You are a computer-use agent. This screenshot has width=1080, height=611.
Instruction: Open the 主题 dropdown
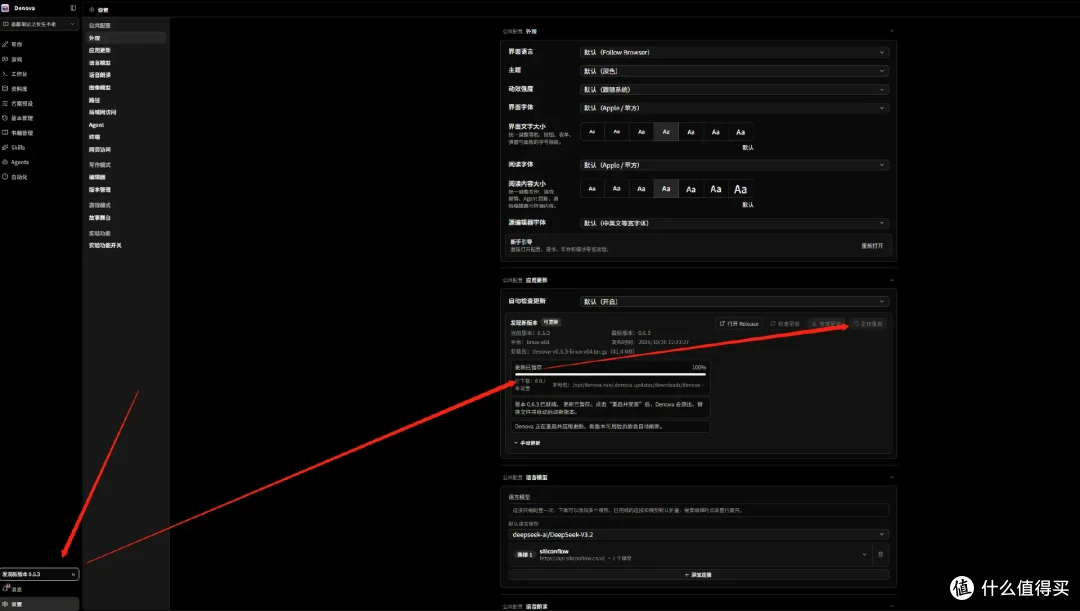(x=734, y=71)
